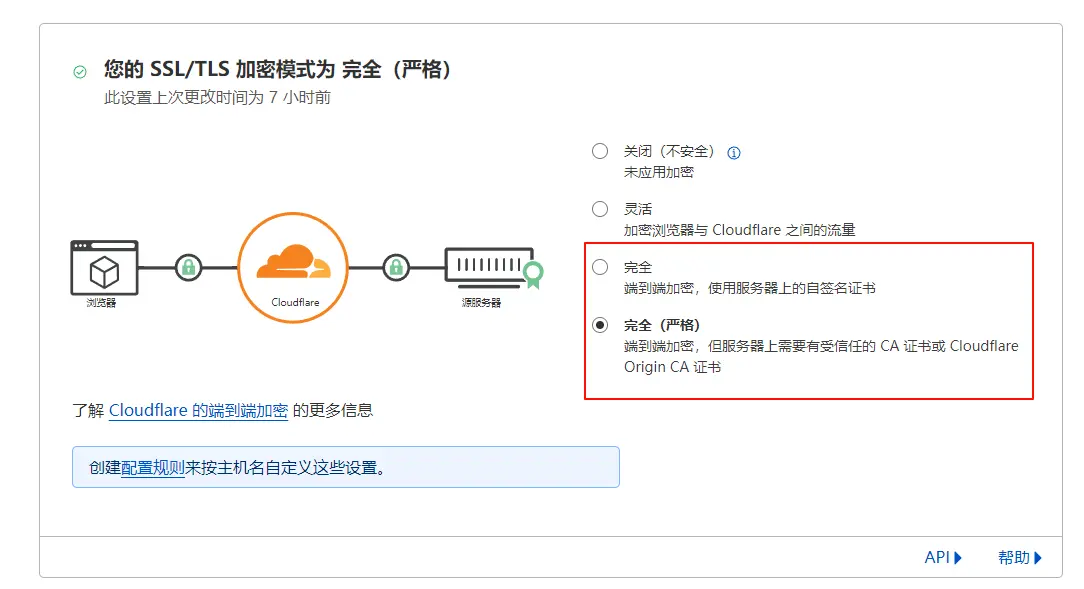Open the 配置规则 link
This screenshot has width=1084, height=589.
[153, 468]
